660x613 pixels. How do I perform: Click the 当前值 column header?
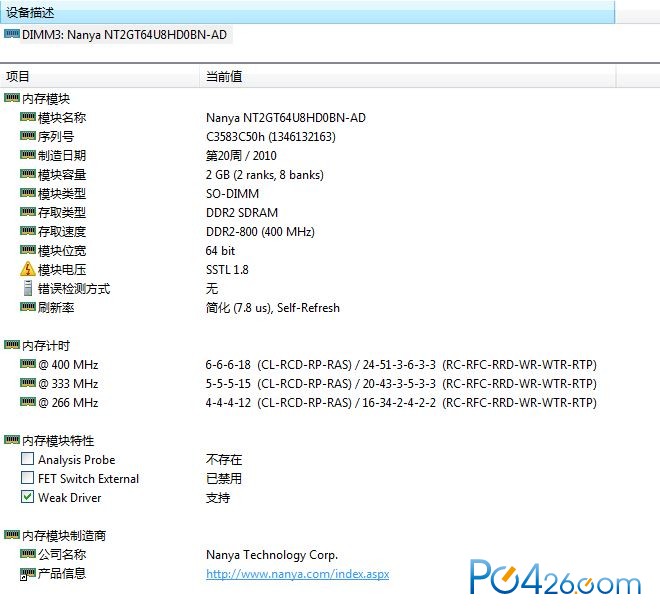(x=407, y=76)
